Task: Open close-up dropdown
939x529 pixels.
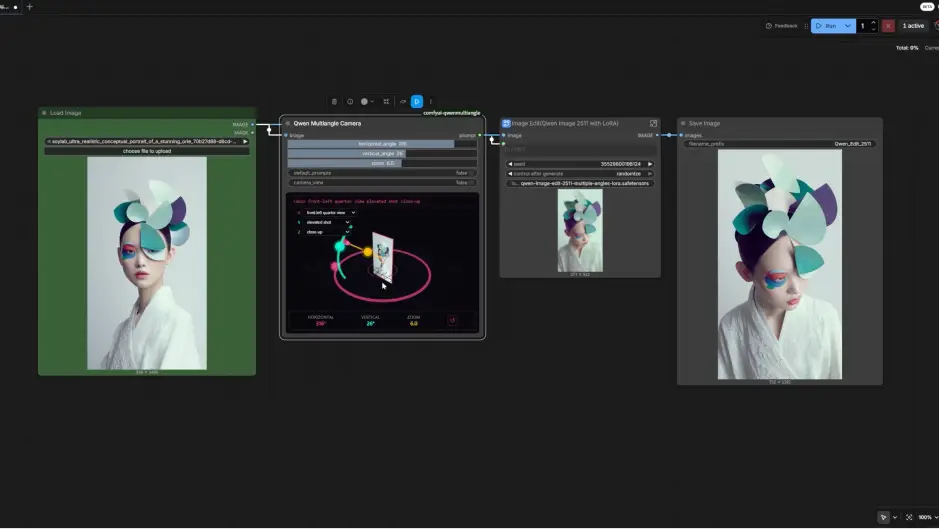Action: [328, 232]
